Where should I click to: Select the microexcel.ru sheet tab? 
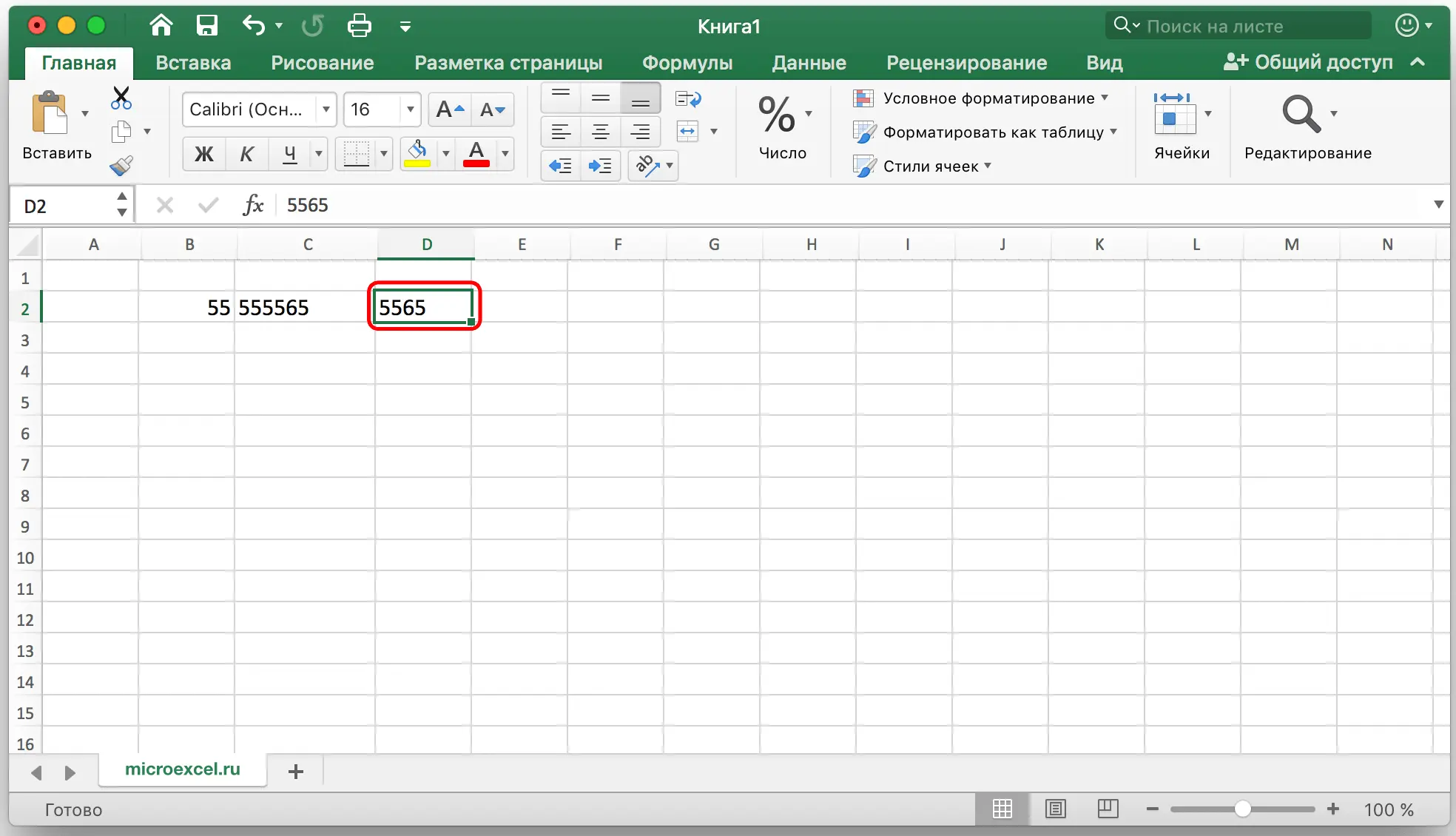(183, 769)
